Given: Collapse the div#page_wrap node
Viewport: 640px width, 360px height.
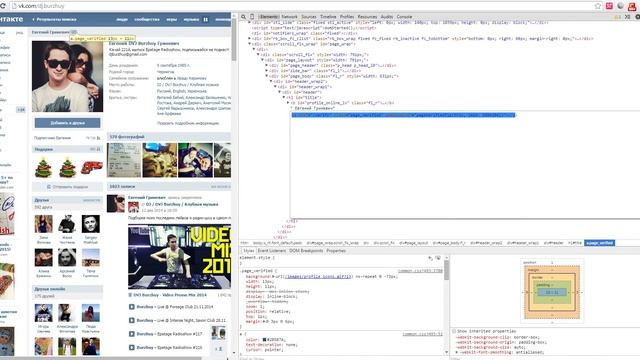Looking at the screenshot, I should click(249, 44).
